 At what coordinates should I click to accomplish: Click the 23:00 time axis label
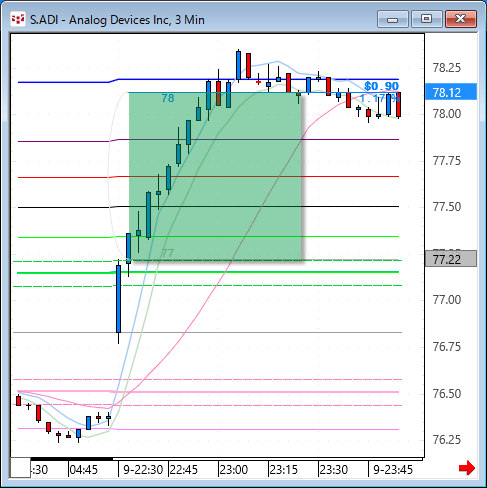[234, 470]
